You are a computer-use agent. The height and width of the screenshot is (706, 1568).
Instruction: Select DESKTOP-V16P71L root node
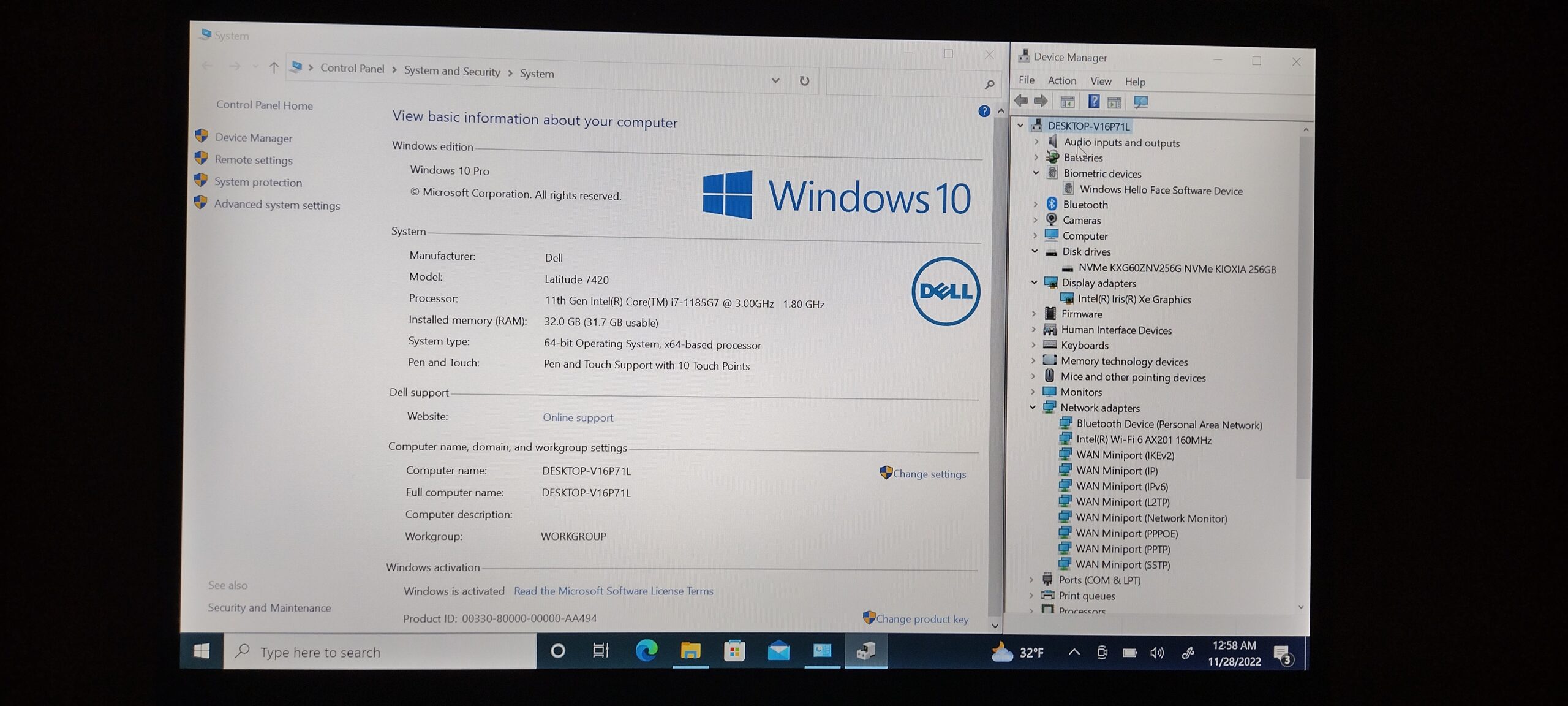(x=1088, y=126)
